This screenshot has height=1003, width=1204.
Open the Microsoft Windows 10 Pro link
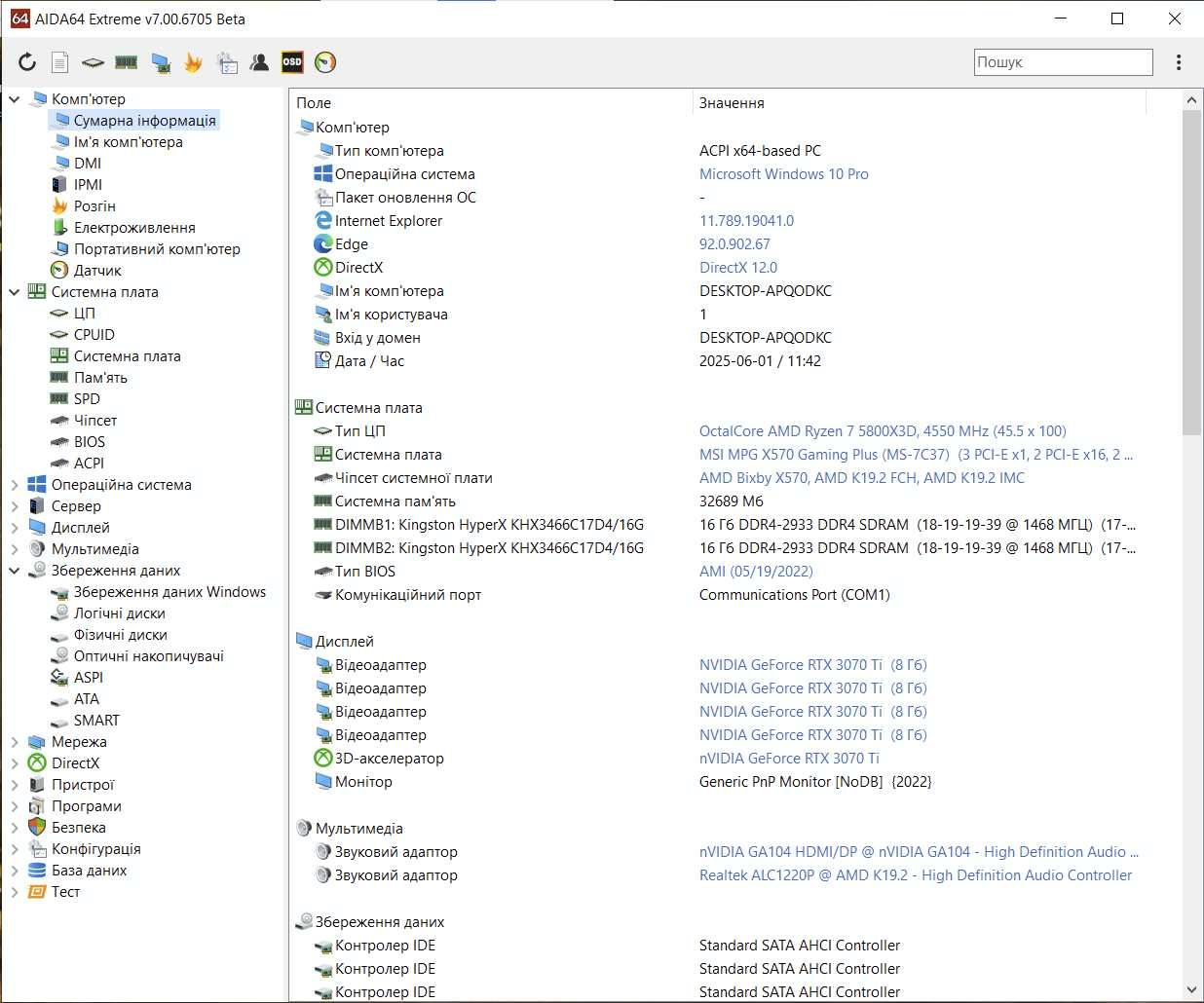pyautogui.click(x=783, y=173)
